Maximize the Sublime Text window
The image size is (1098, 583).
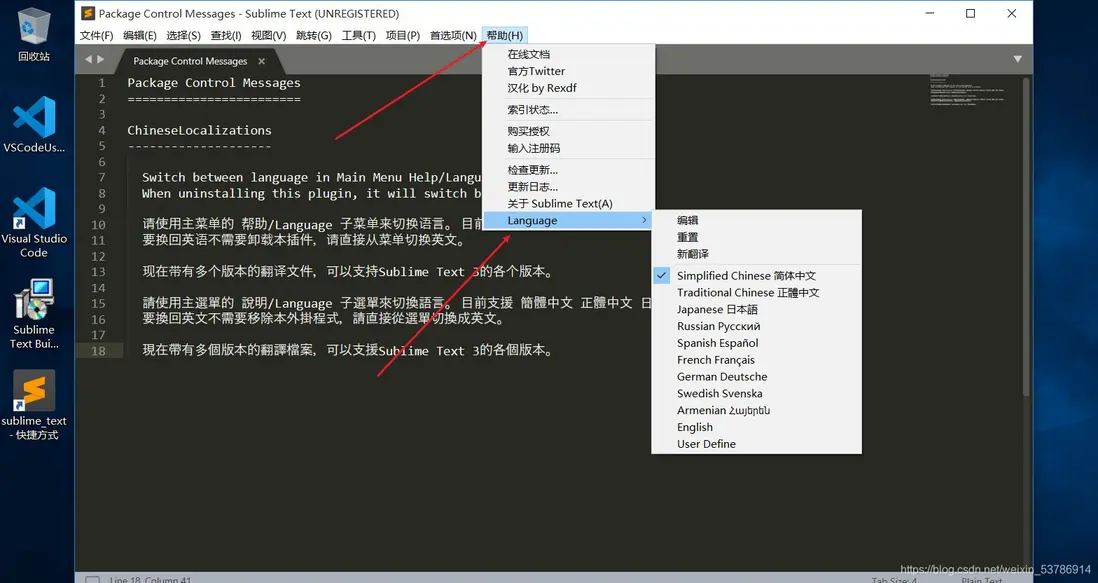pos(971,13)
